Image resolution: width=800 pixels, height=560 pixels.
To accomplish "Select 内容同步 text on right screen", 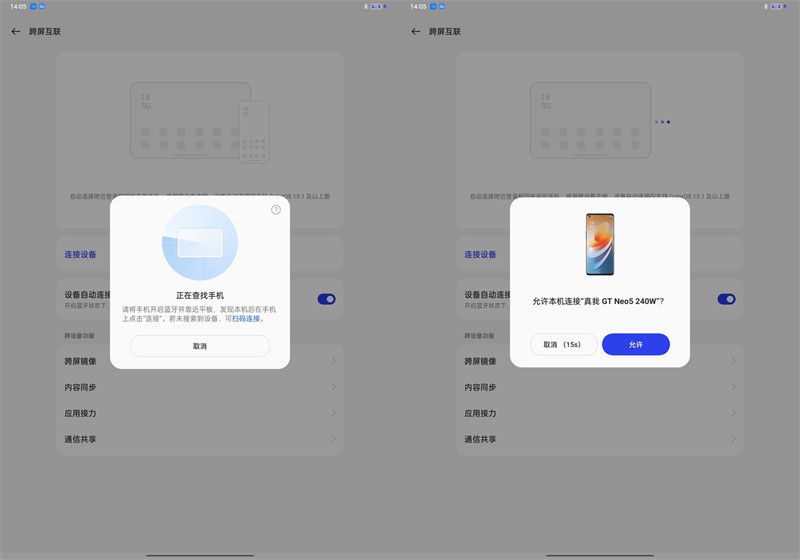I will 480,387.
